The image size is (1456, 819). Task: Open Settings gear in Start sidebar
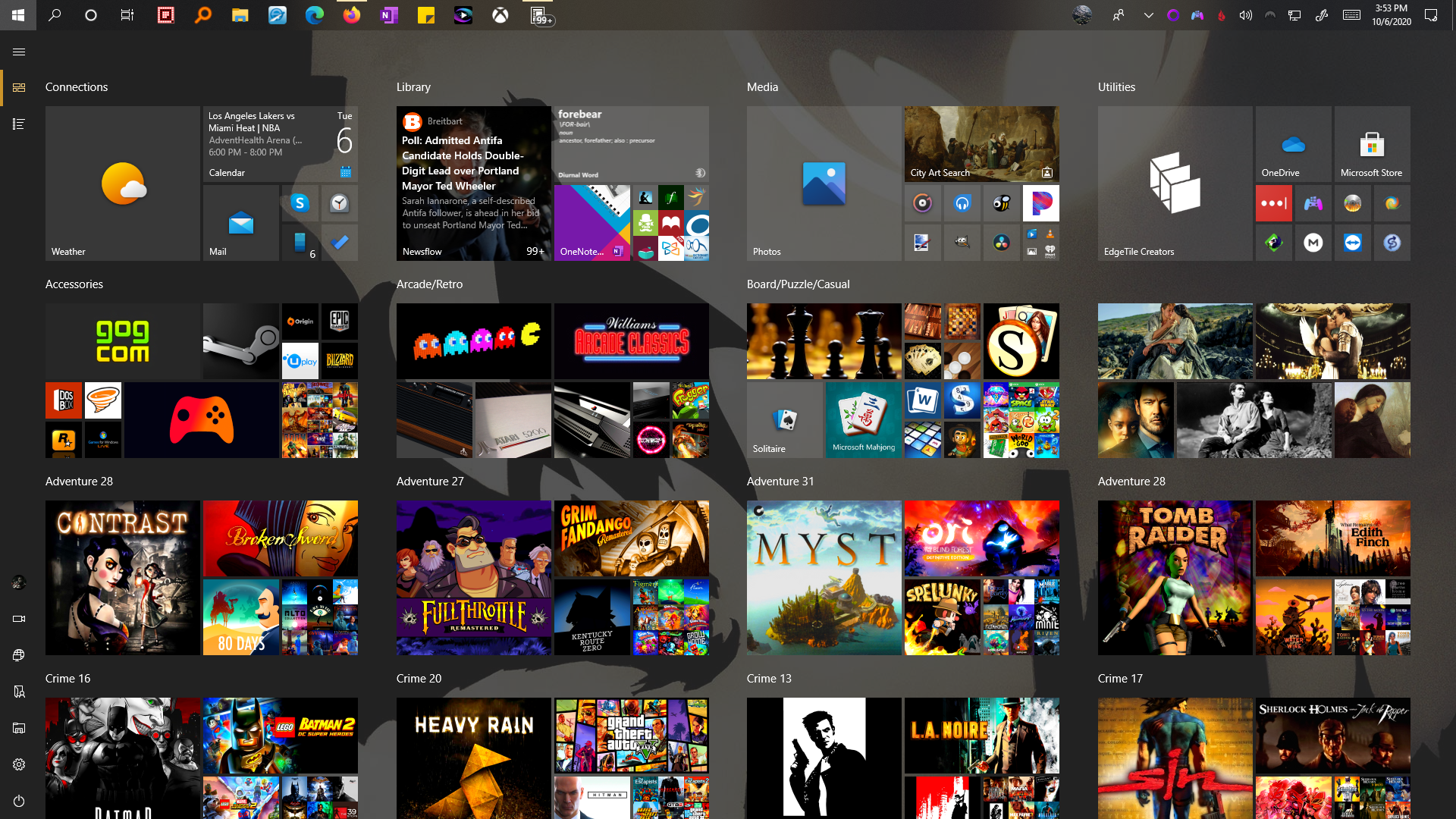click(19, 764)
